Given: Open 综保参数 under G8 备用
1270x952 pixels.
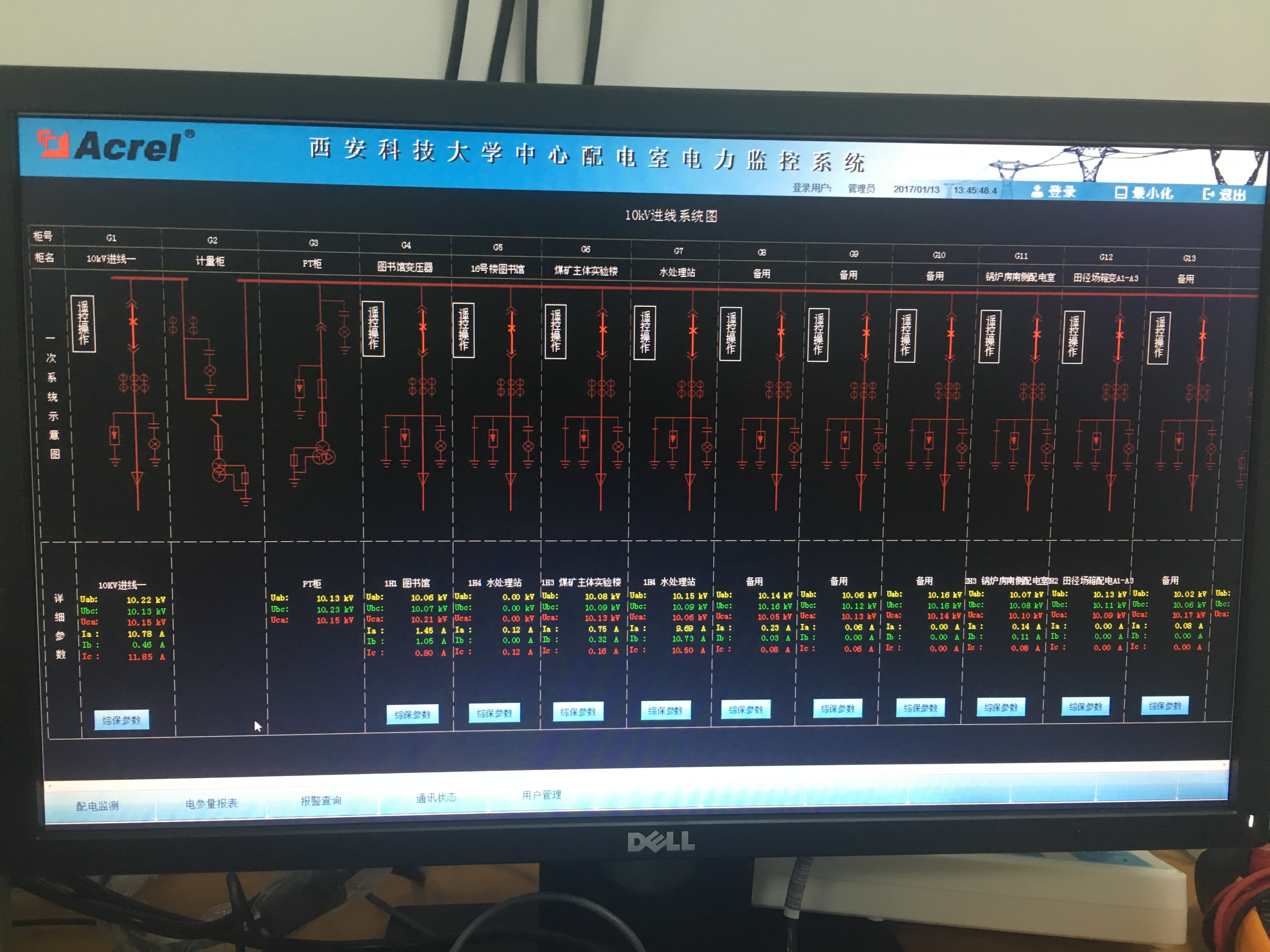Looking at the screenshot, I should click(745, 709).
